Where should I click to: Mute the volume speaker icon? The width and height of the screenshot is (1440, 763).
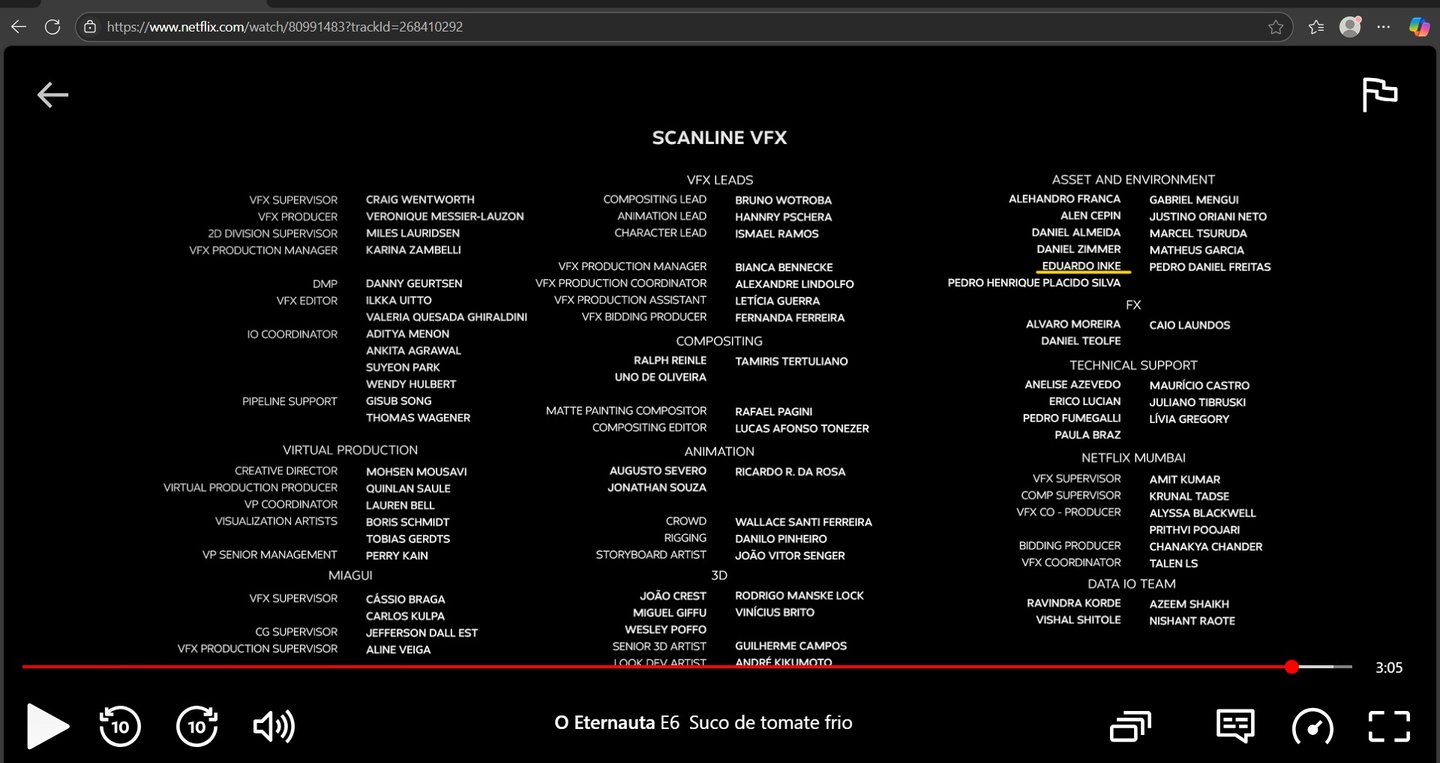274,727
